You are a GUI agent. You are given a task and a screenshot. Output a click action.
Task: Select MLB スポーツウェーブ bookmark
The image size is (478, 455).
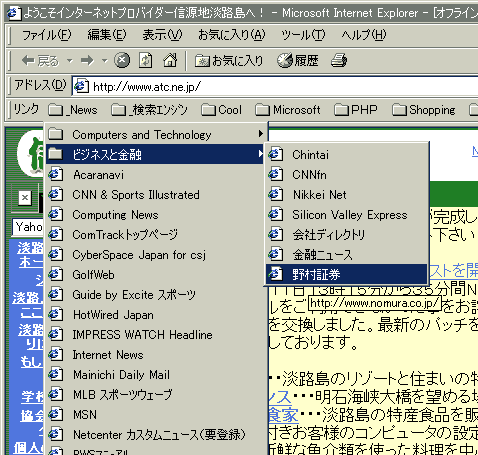click(x=156, y=395)
